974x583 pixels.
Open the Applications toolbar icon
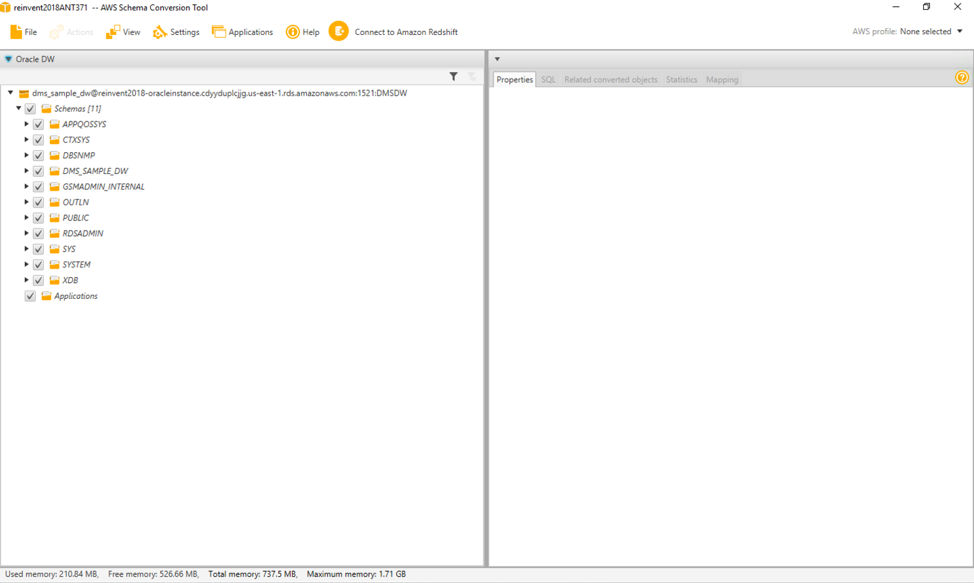click(219, 32)
